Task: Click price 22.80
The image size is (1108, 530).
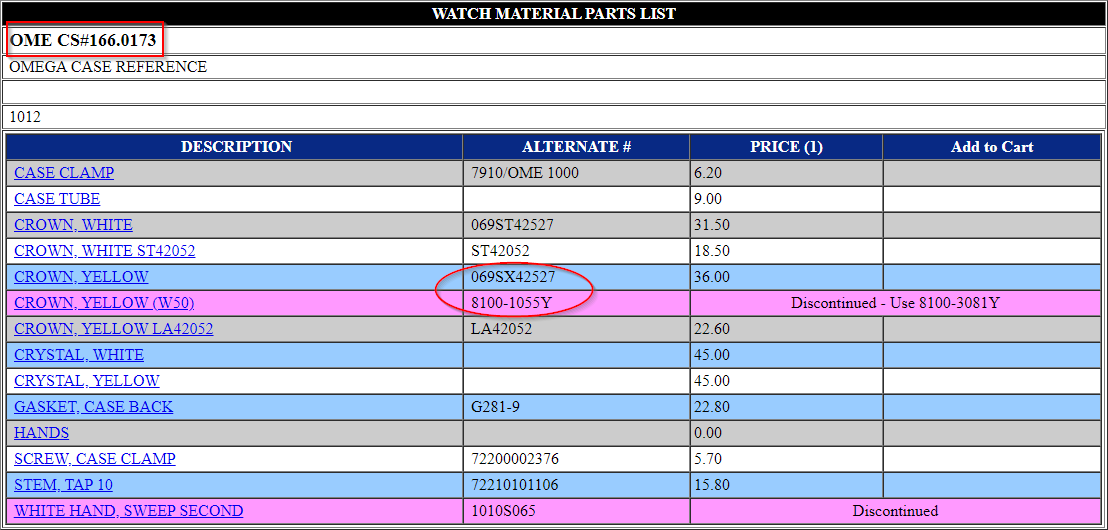Action: (713, 407)
